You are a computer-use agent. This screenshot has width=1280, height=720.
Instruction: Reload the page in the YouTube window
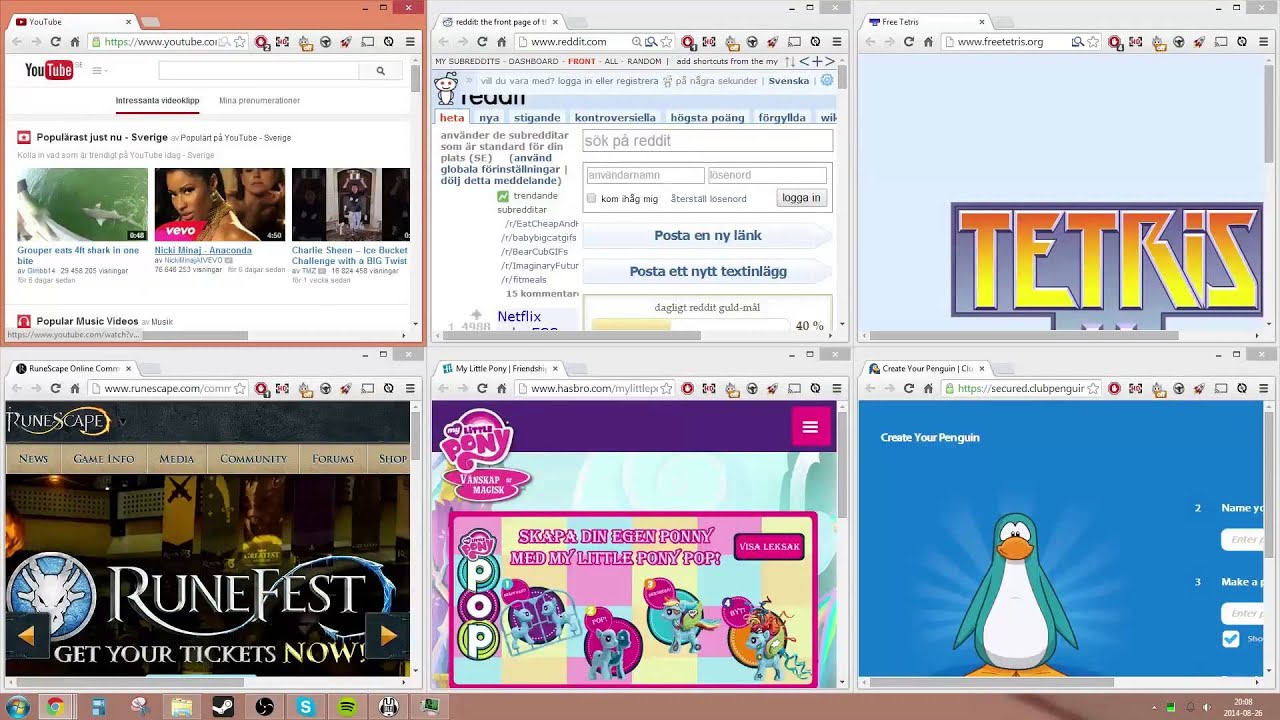(x=55, y=42)
